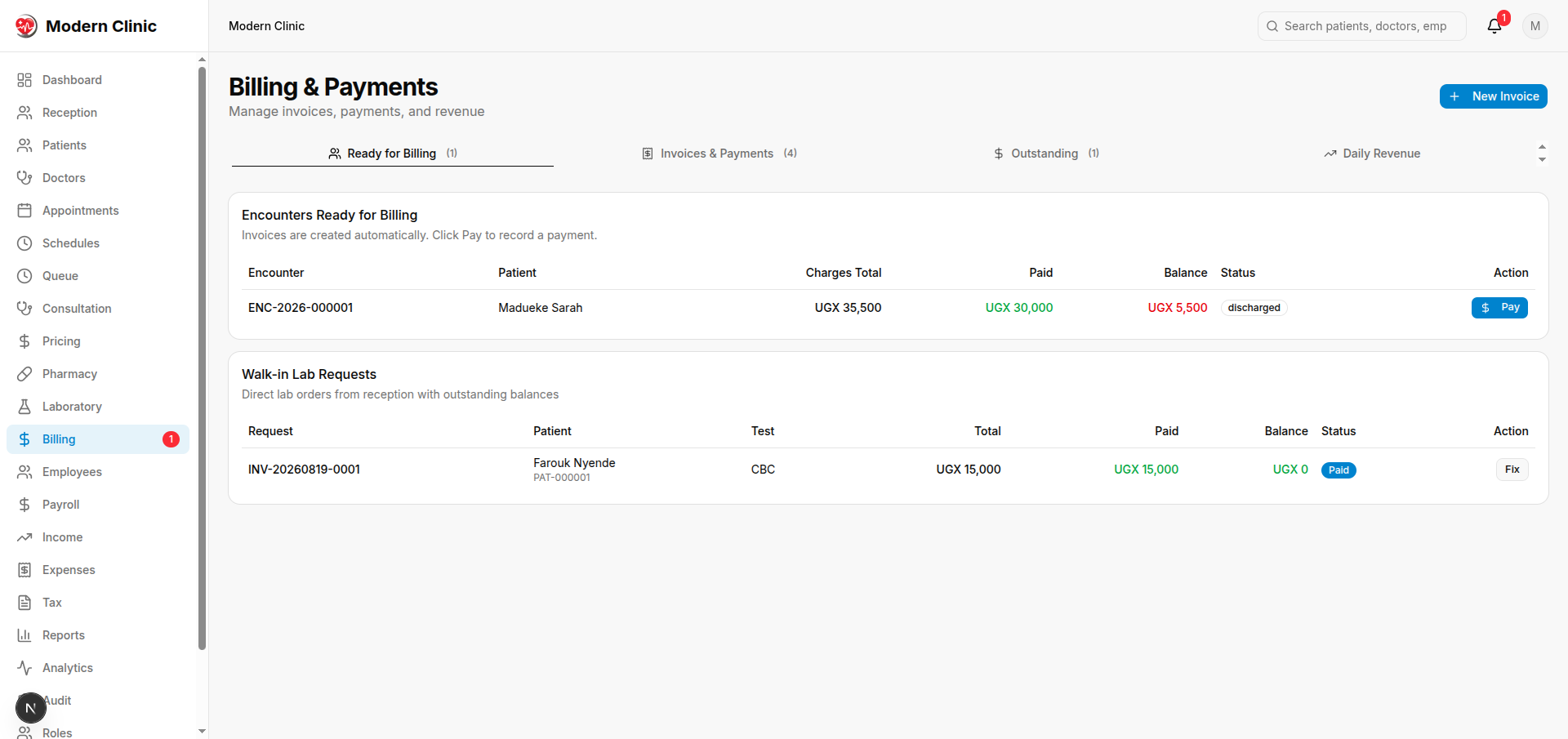Click the Schedules clock icon
Screen dimensions: 1568x739
click(x=24, y=243)
